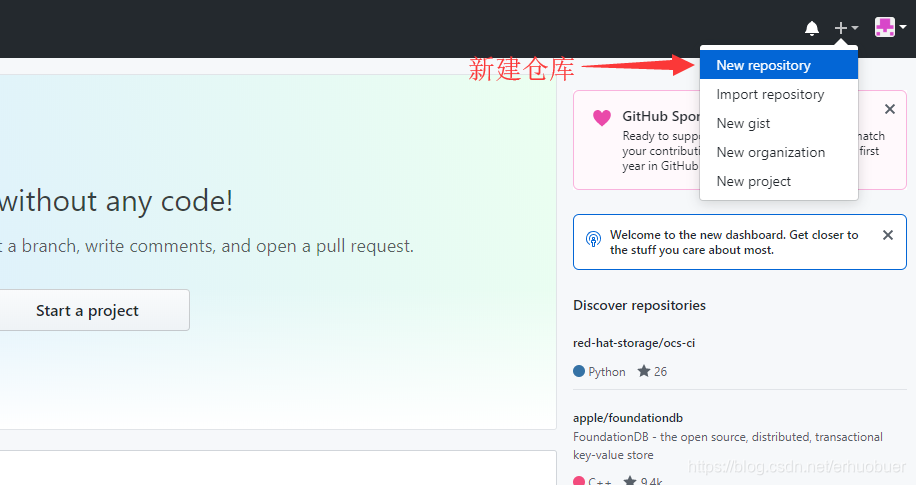916x485 pixels.
Task: Click the Discover repositories heading
Action: (639, 306)
